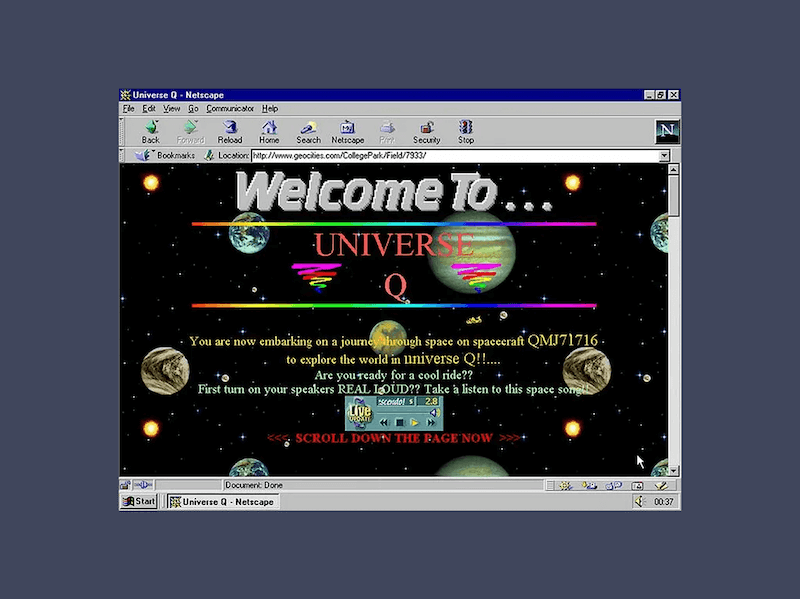Open Mailbox from the component bar
Viewport: 800px width, 599px height.
(x=588, y=484)
